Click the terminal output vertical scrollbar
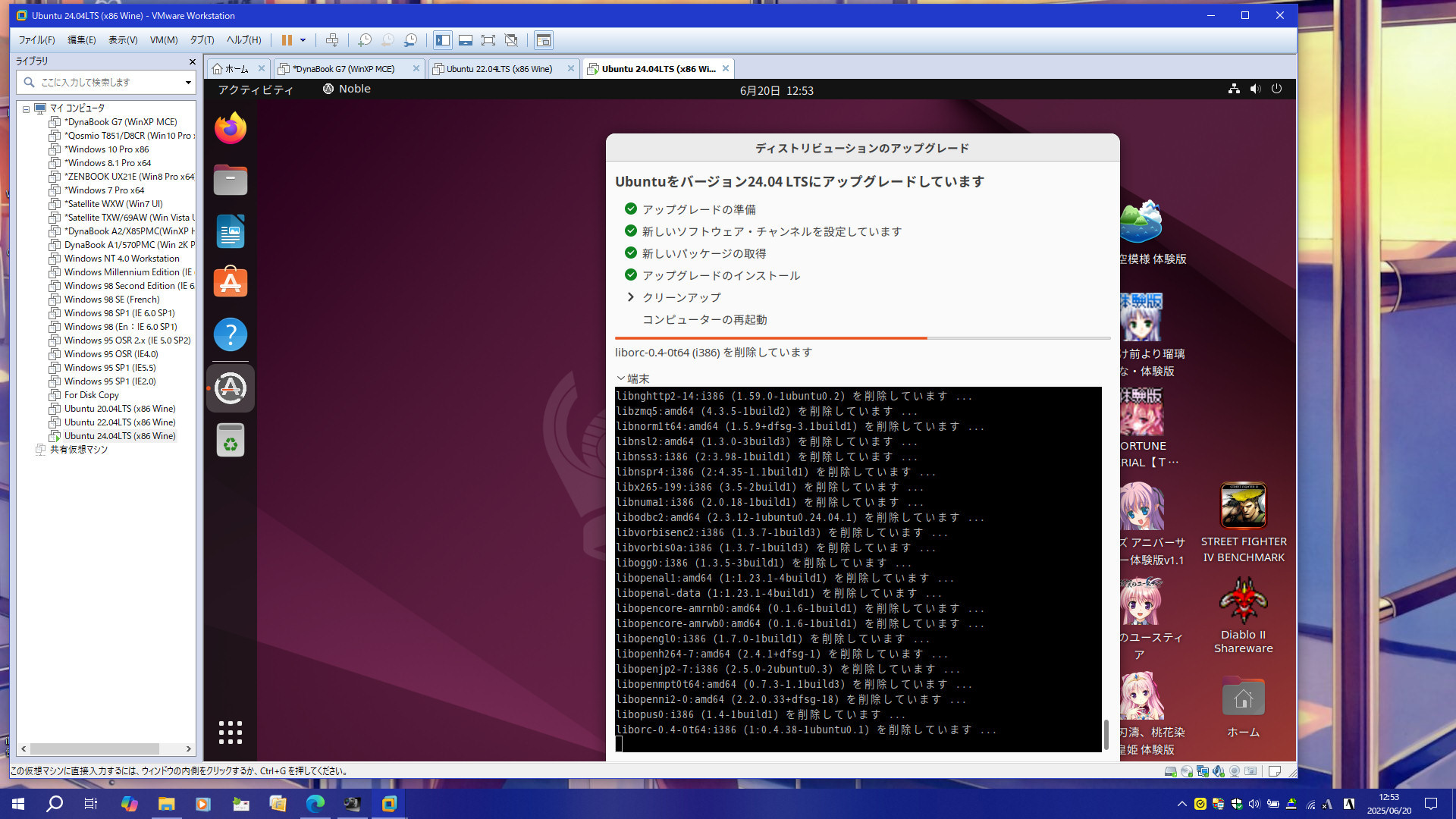Viewport: 1456px width, 819px height. tap(1106, 734)
